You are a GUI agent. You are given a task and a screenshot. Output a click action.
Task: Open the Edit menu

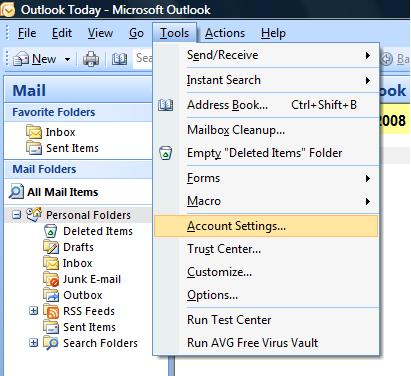62,33
